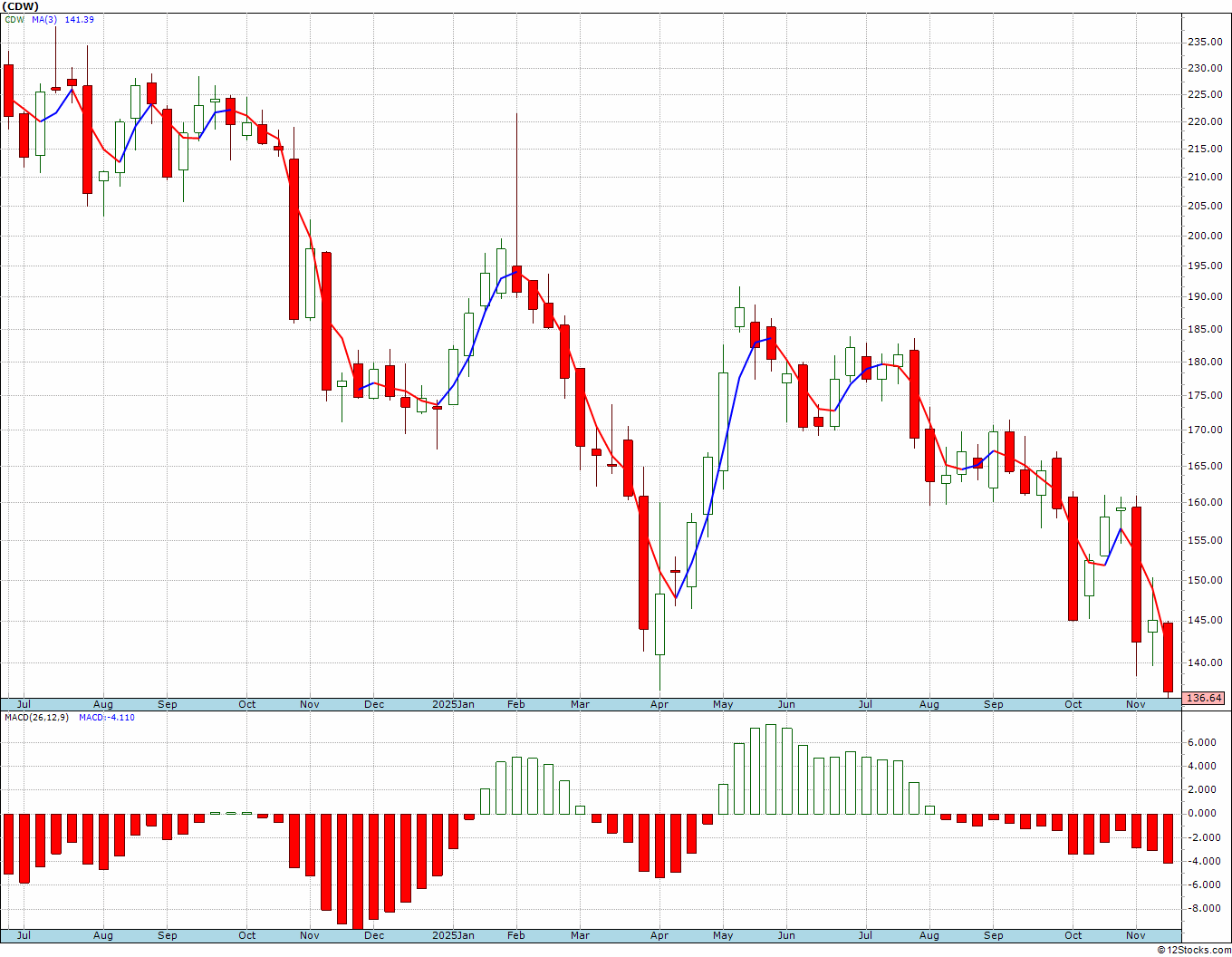Click the 235.00 price axis label
This screenshot has width=1232, height=957.
click(x=1206, y=42)
